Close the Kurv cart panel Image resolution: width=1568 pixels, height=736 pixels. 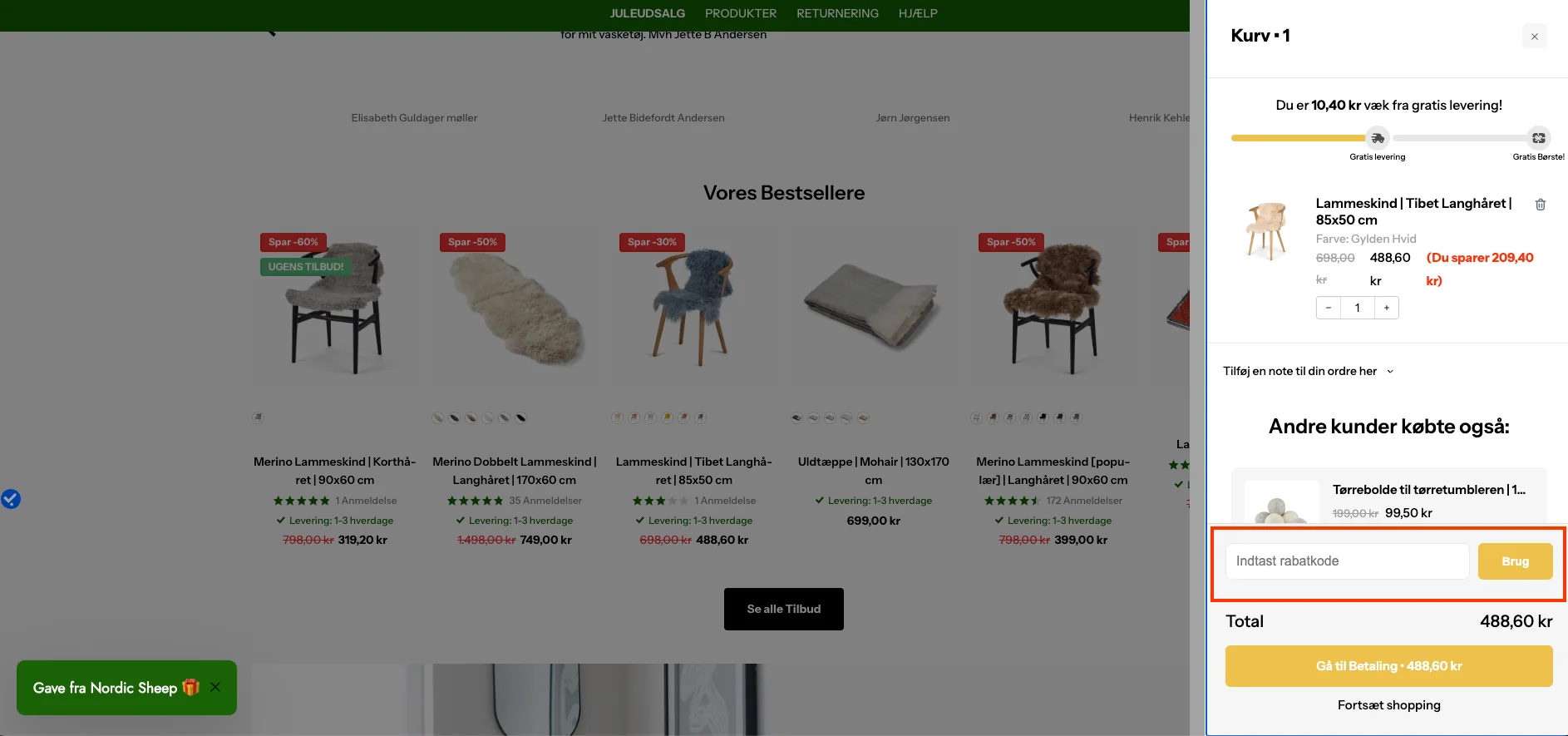(1535, 37)
